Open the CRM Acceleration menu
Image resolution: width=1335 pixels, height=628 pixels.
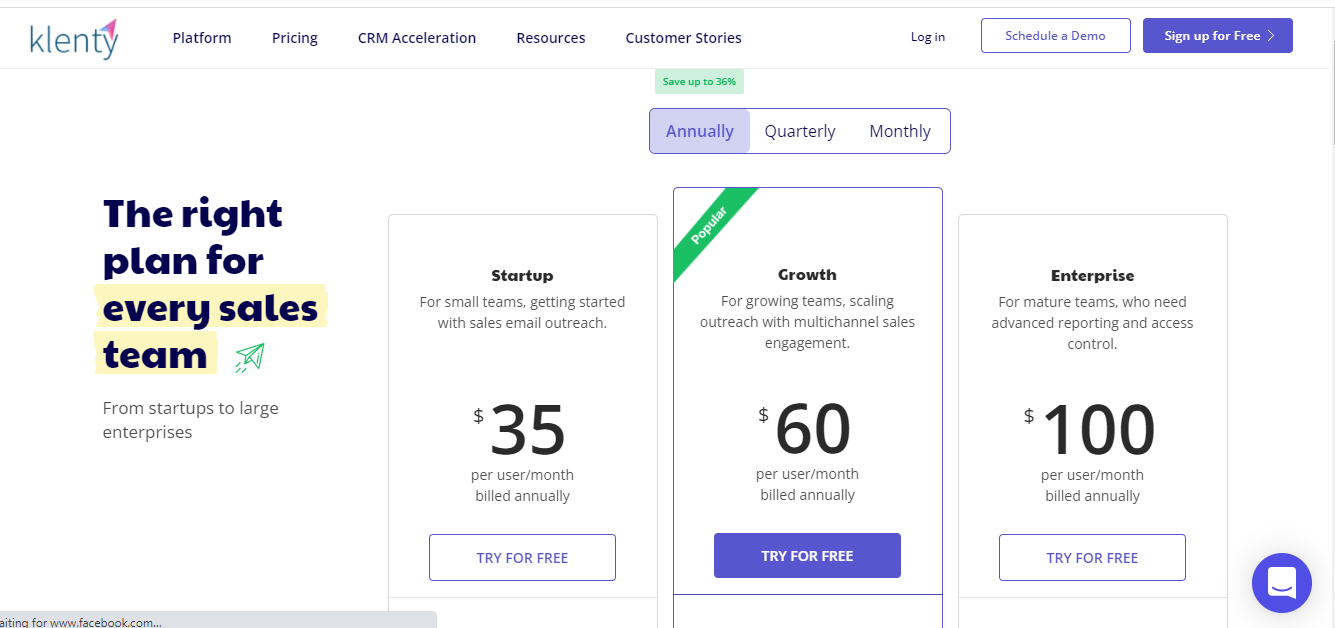point(417,38)
